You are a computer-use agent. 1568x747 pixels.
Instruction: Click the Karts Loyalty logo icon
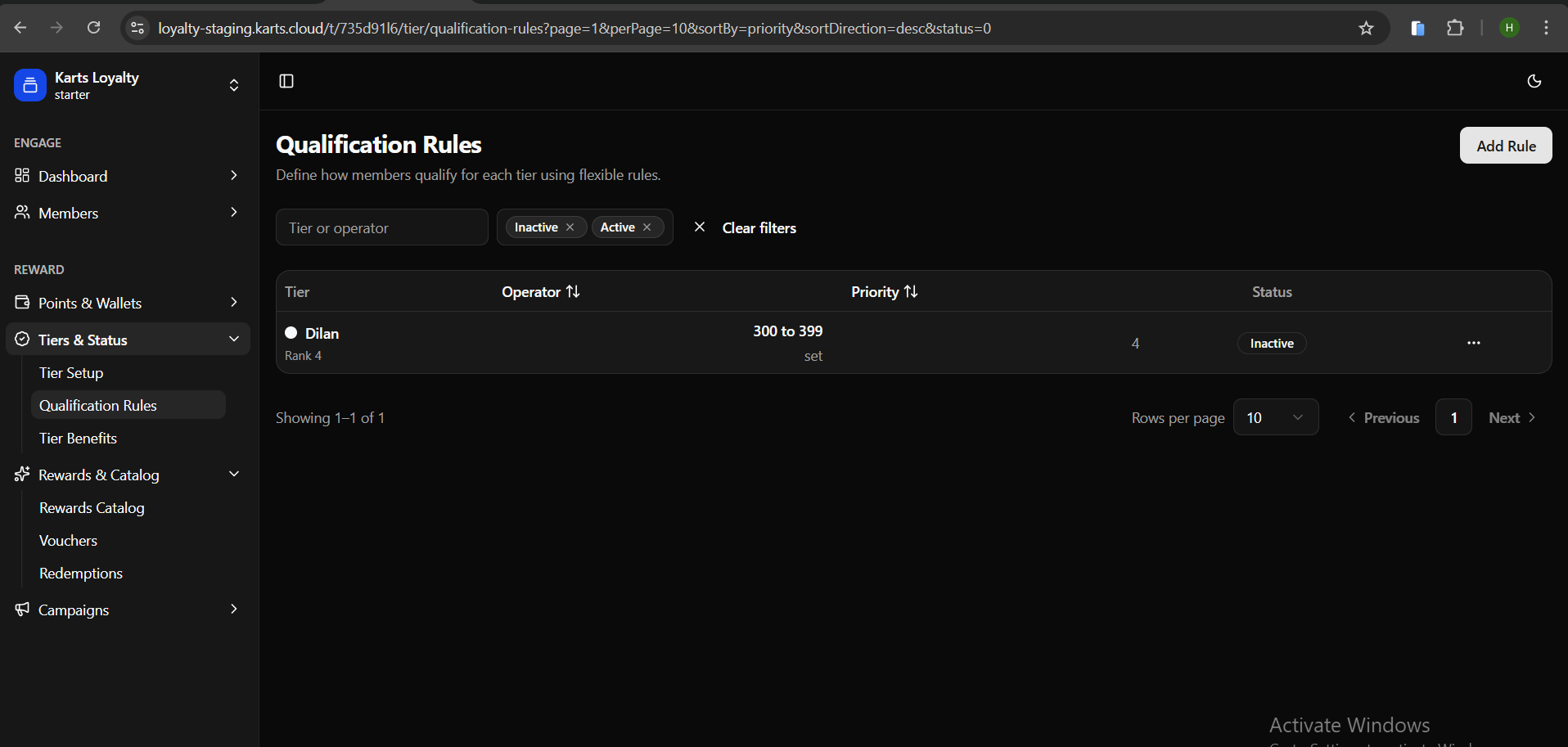tap(30, 85)
